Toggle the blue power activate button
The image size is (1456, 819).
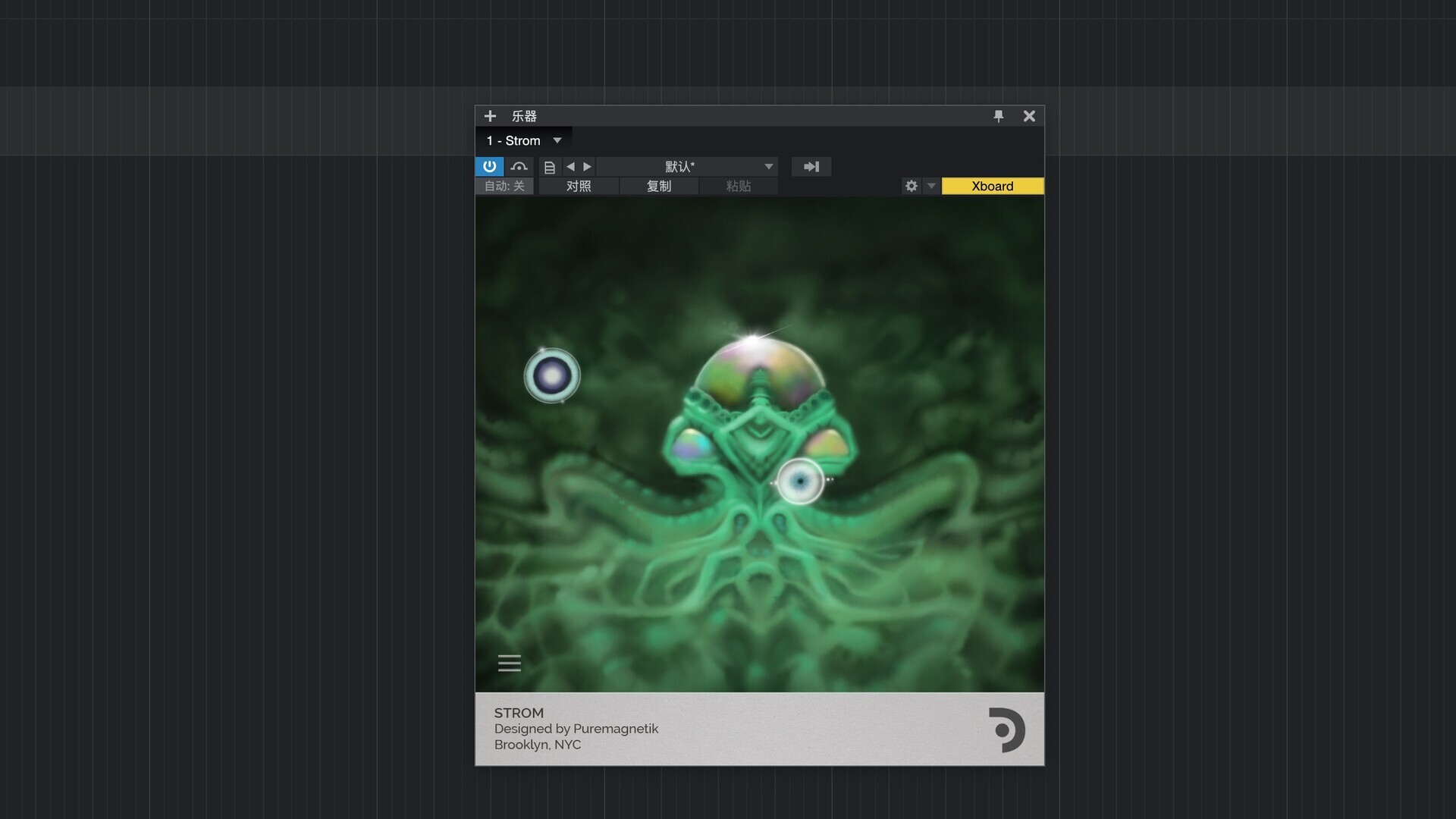coord(489,166)
